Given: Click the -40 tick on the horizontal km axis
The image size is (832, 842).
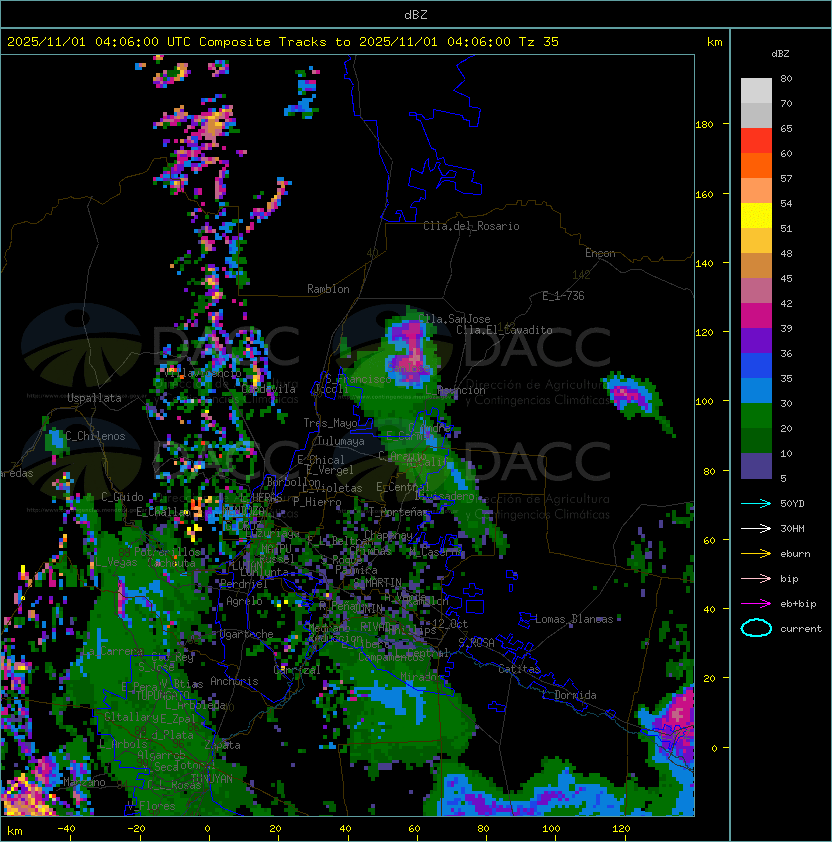Looking at the screenshot, I should tap(66, 829).
